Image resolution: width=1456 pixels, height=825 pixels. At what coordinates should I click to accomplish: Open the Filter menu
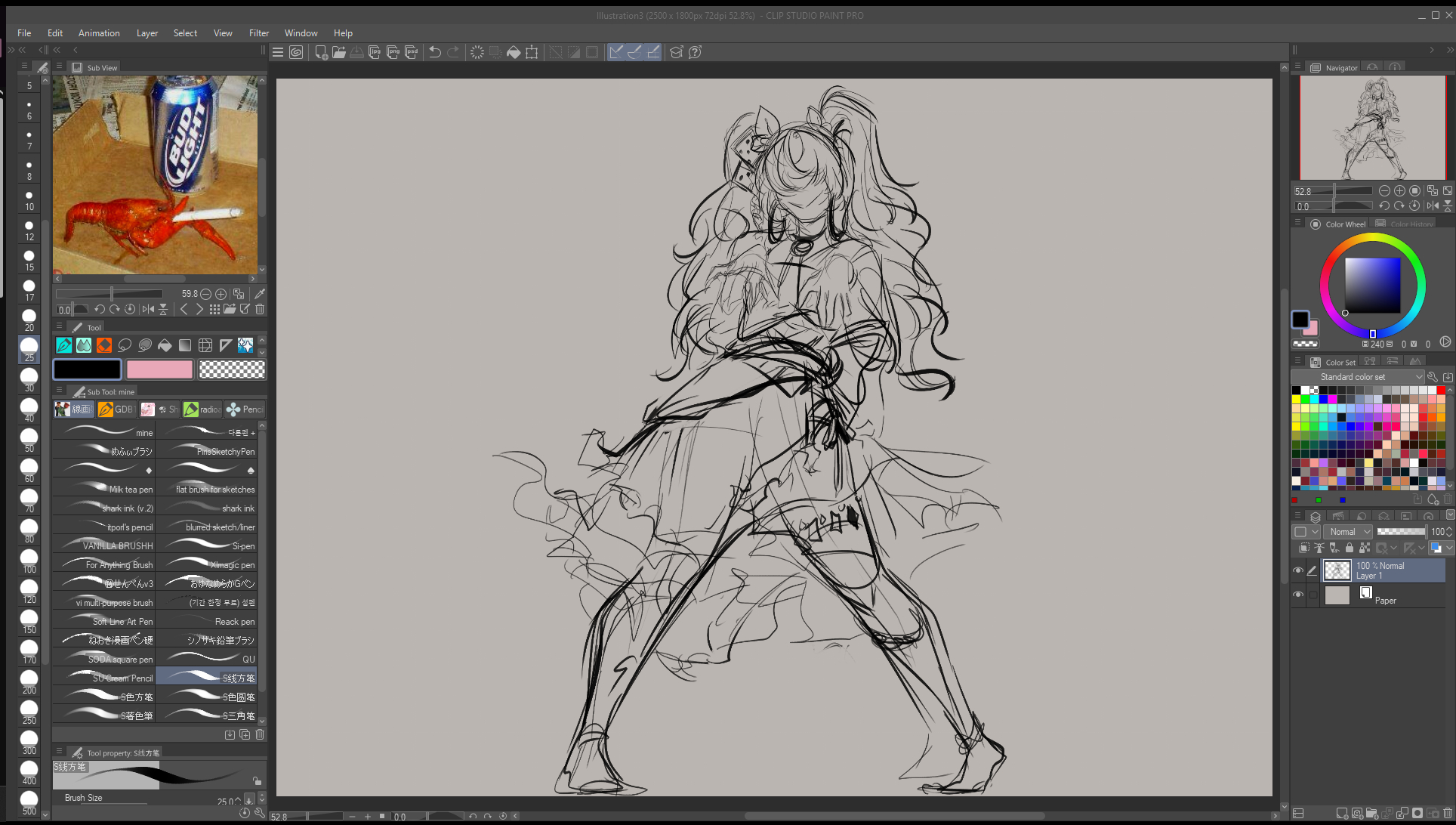pos(259,33)
